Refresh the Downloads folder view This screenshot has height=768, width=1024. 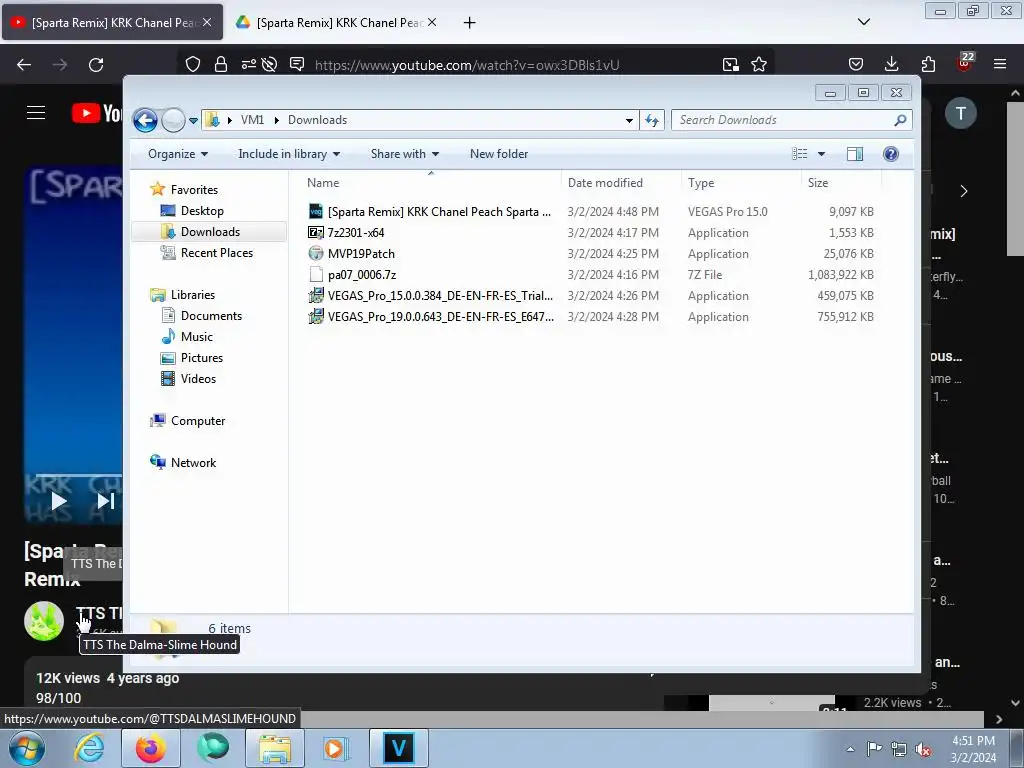652,120
